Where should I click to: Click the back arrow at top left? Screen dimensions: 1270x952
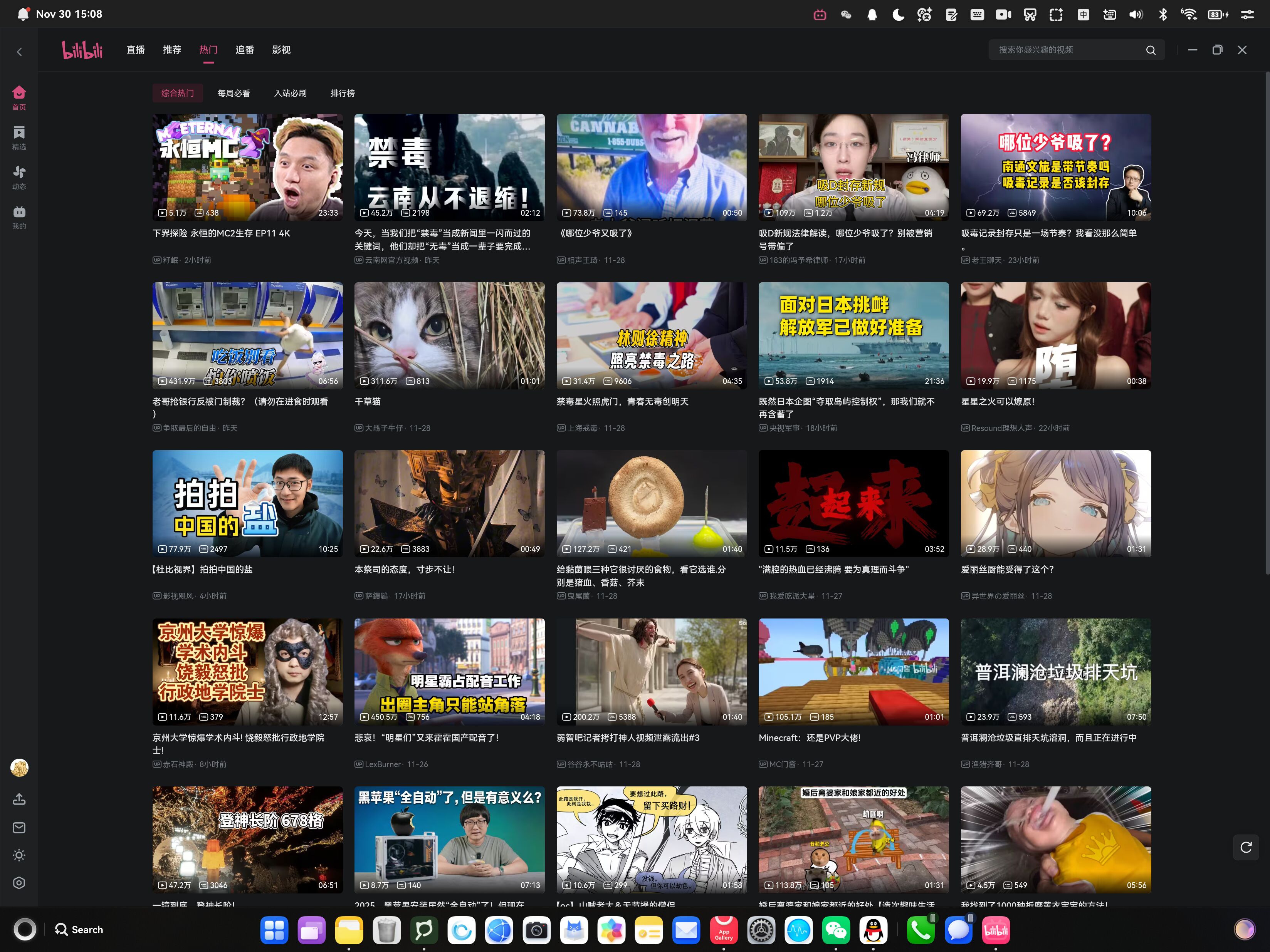19,52
